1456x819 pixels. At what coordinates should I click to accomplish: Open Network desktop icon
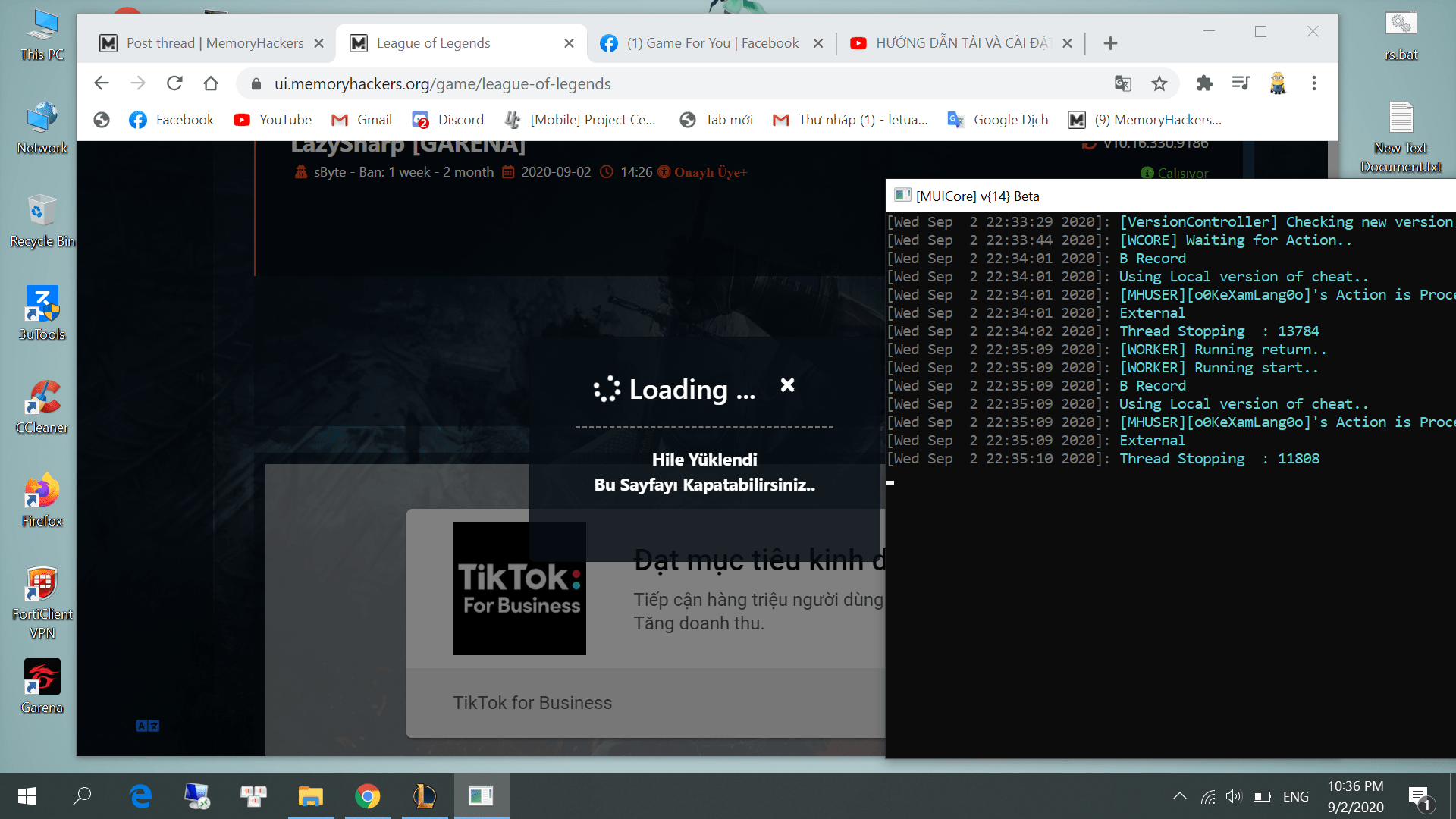[42, 128]
